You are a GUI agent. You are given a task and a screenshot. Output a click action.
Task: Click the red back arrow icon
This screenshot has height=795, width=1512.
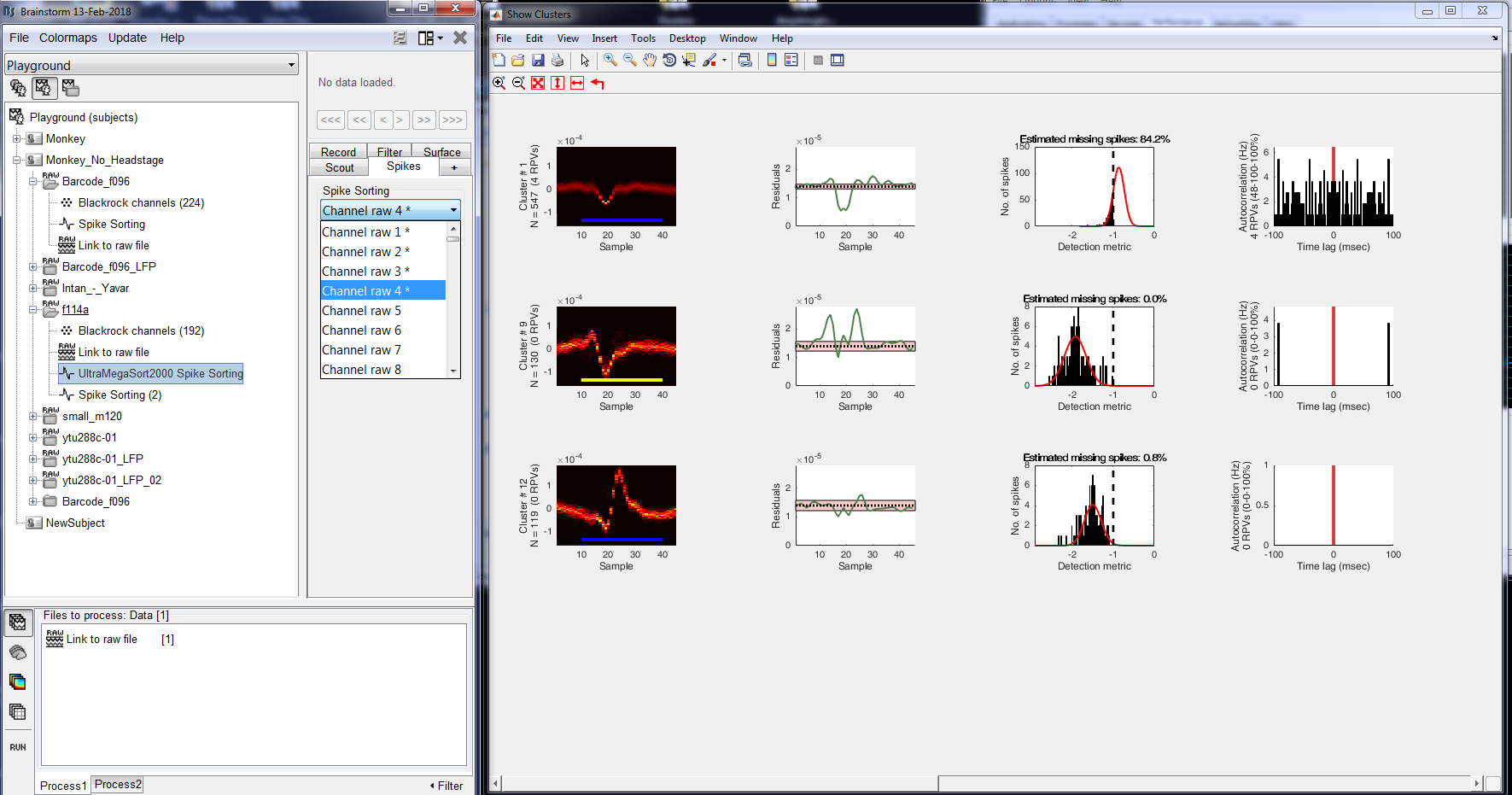click(x=597, y=83)
